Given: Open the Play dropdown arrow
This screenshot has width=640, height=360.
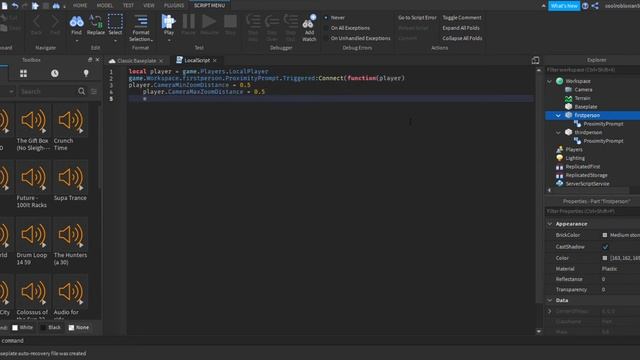Looking at the screenshot, I should pos(169,40).
